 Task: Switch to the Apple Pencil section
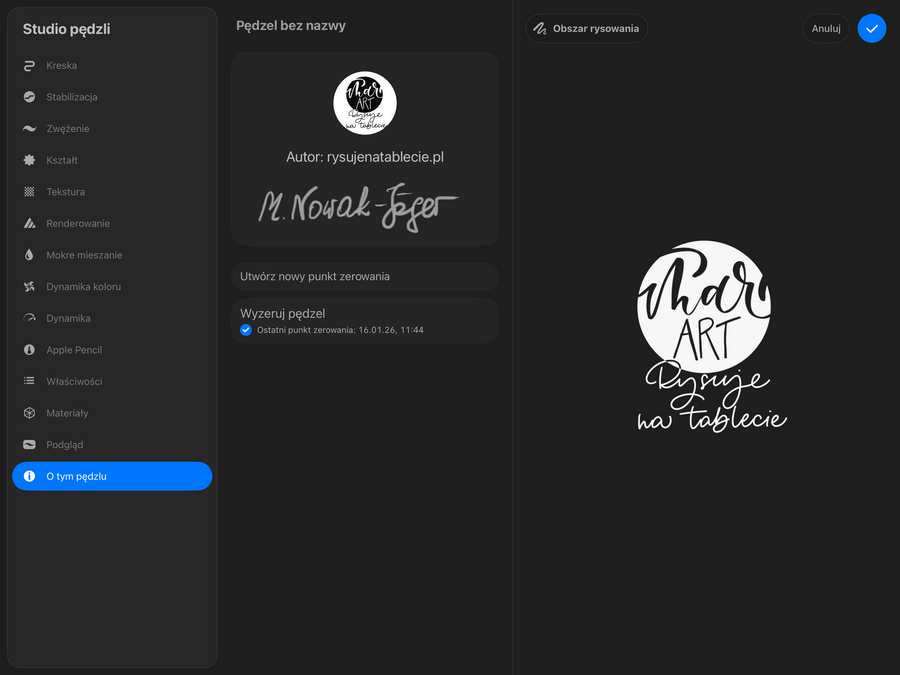112,350
